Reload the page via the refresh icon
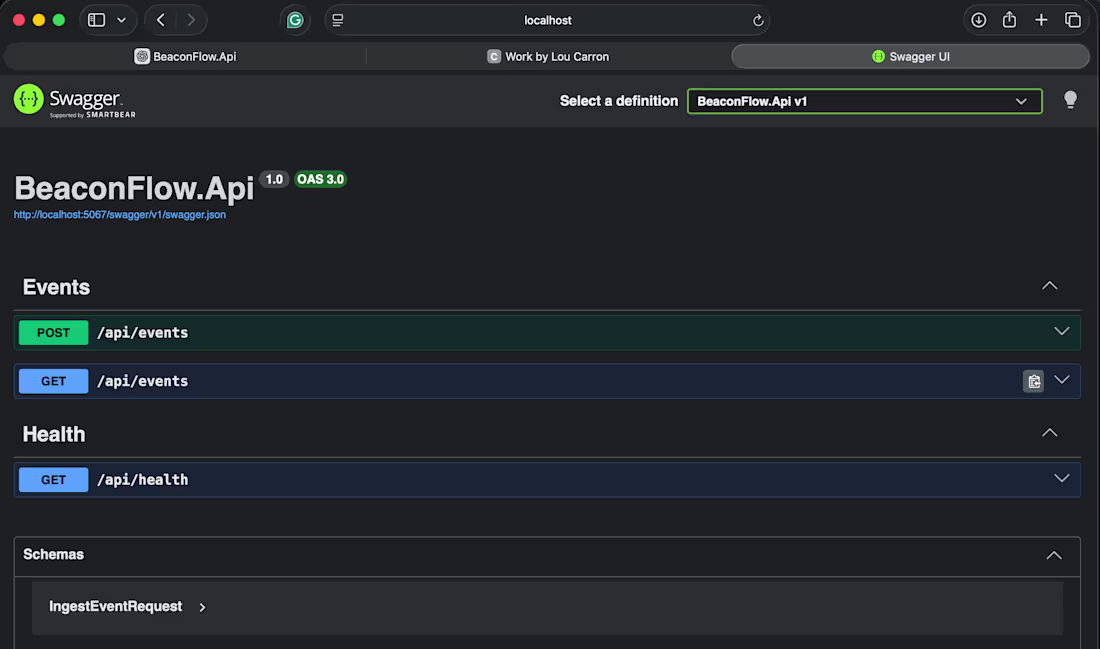1100x649 pixels. coord(757,19)
